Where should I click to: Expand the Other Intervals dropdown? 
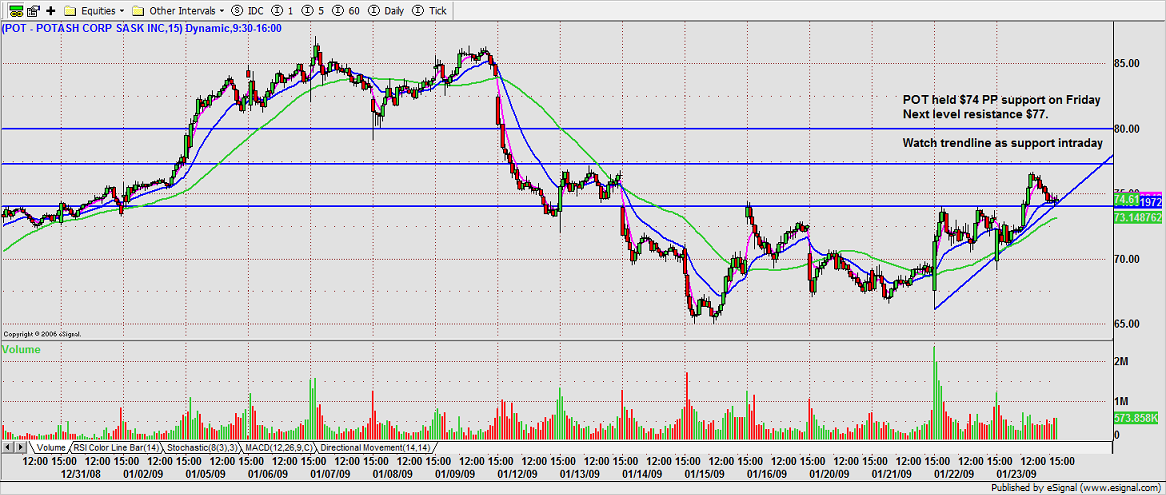point(178,10)
